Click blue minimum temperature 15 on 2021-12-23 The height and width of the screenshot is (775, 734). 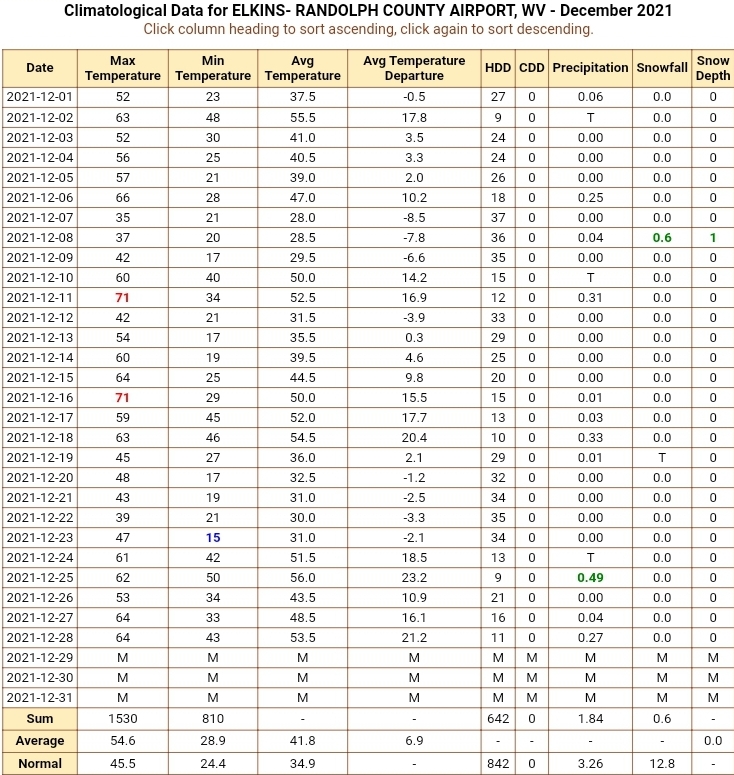213,538
